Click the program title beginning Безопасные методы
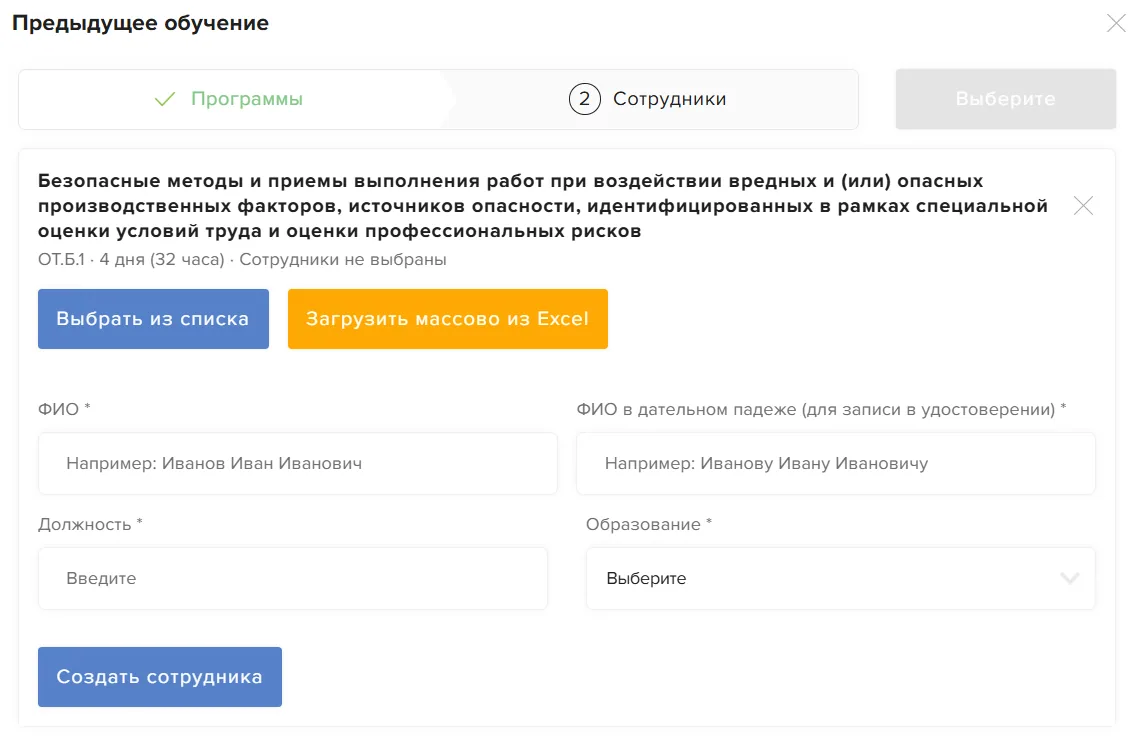This screenshot has width=1129, height=754. coord(543,206)
